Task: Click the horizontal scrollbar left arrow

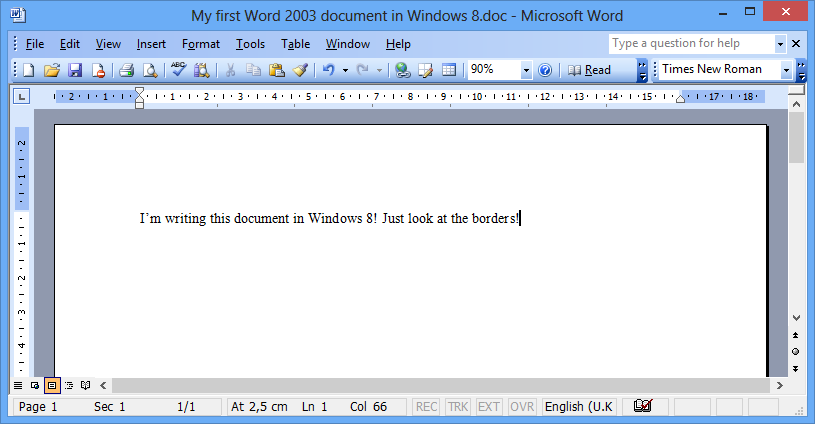Action: (103, 386)
